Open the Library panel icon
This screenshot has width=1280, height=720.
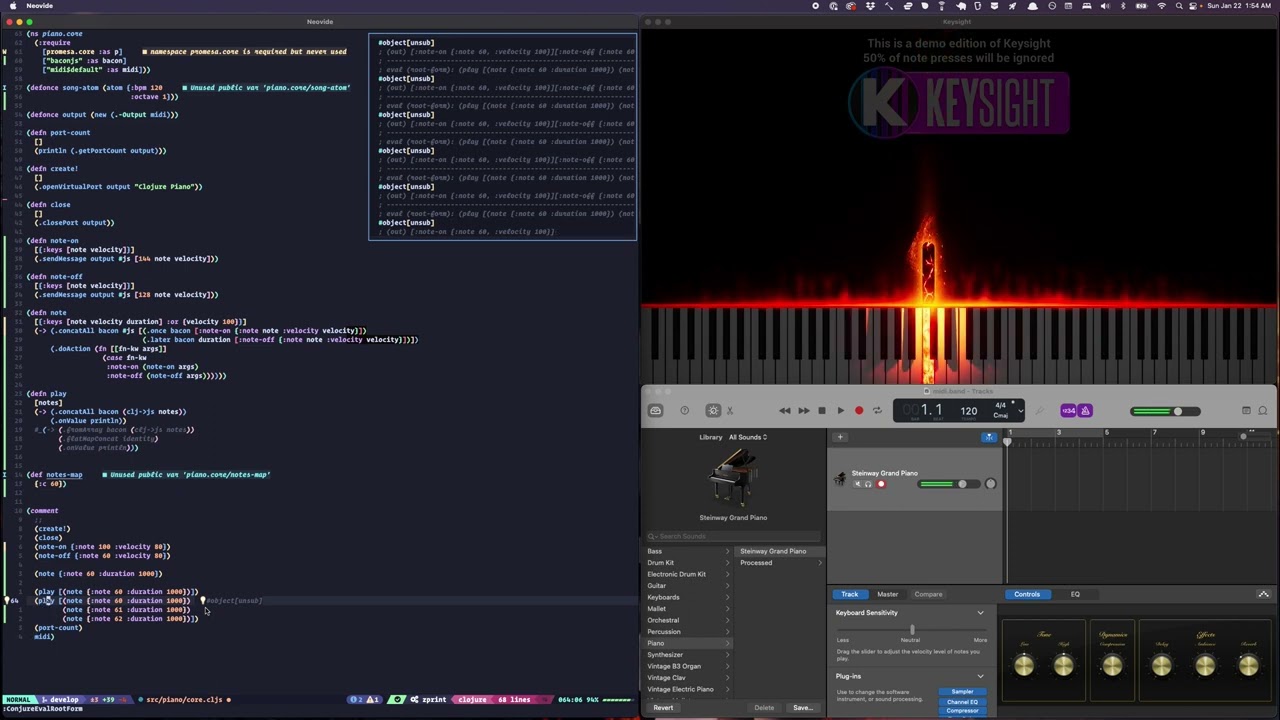click(656, 411)
